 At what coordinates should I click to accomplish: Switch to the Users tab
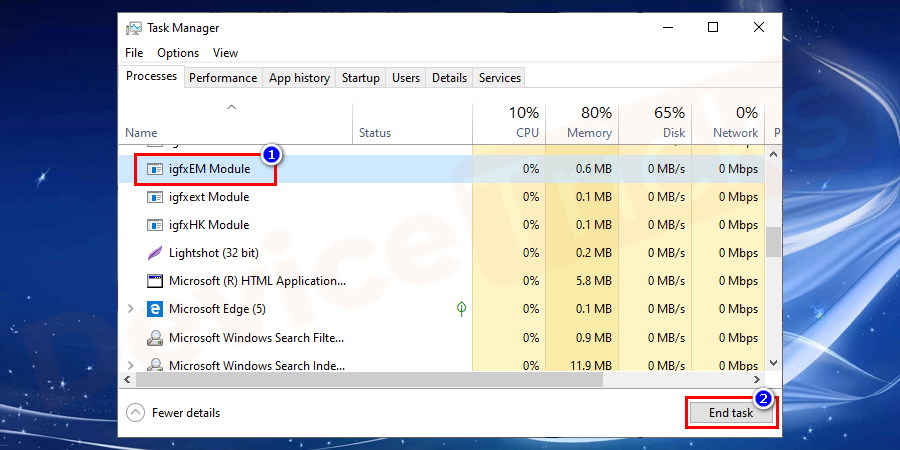pyautogui.click(x=406, y=77)
